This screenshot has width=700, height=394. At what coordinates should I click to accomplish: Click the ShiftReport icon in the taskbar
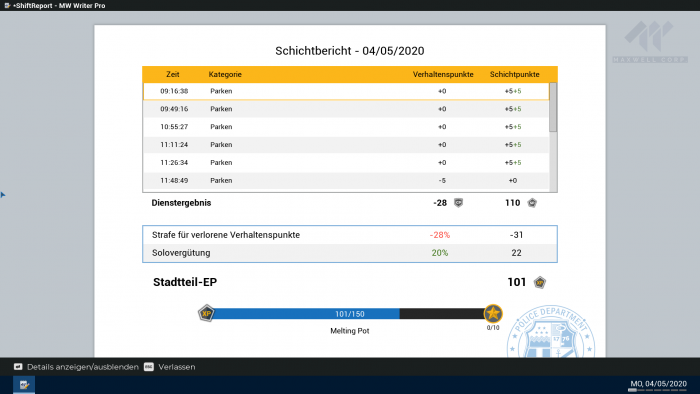tap(24, 385)
